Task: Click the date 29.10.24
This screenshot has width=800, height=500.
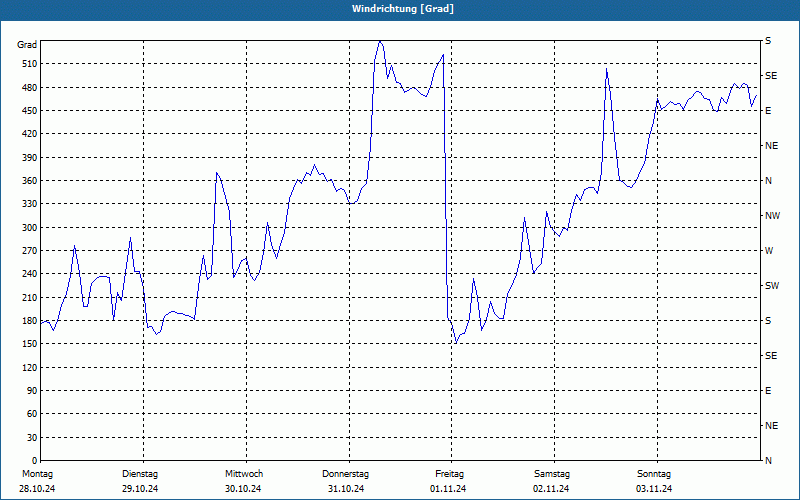Action: [x=140, y=489]
